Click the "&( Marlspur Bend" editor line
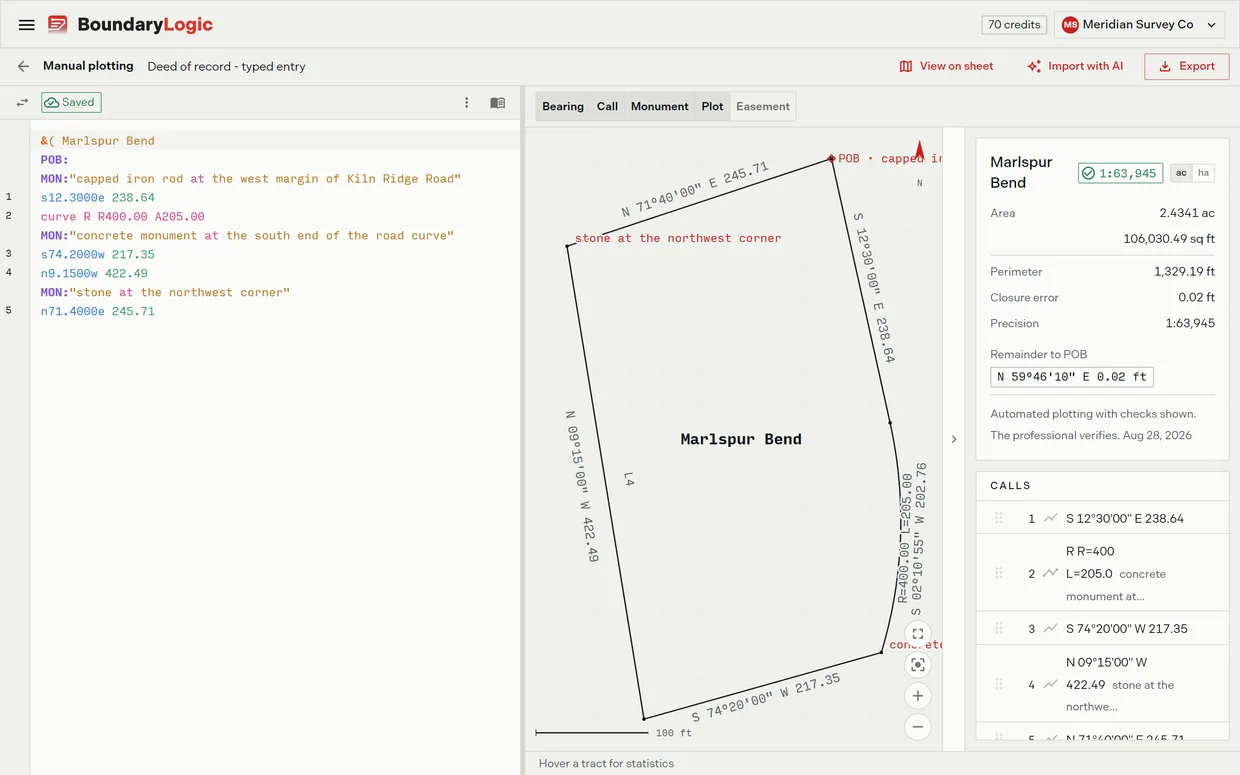The height and width of the screenshot is (775, 1240). 98,141
